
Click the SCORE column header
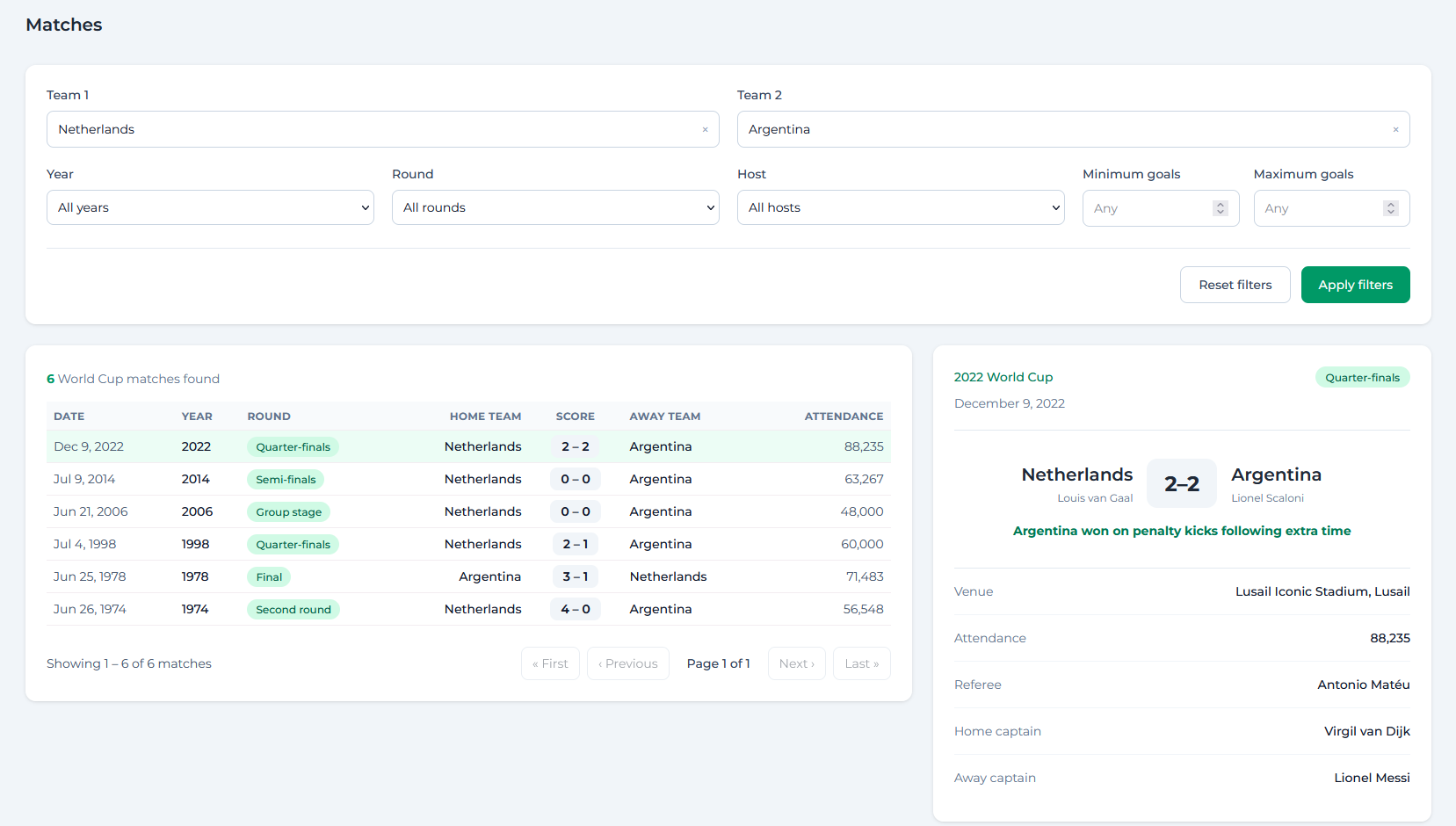pyautogui.click(x=576, y=417)
